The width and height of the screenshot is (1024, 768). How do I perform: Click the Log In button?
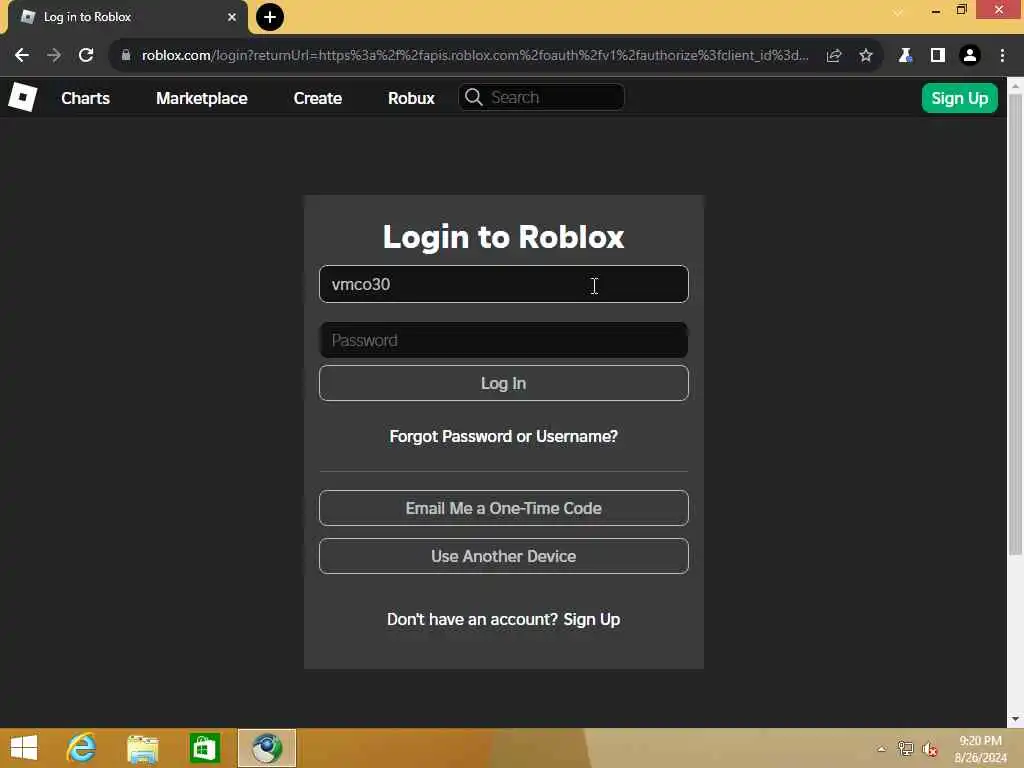(504, 383)
